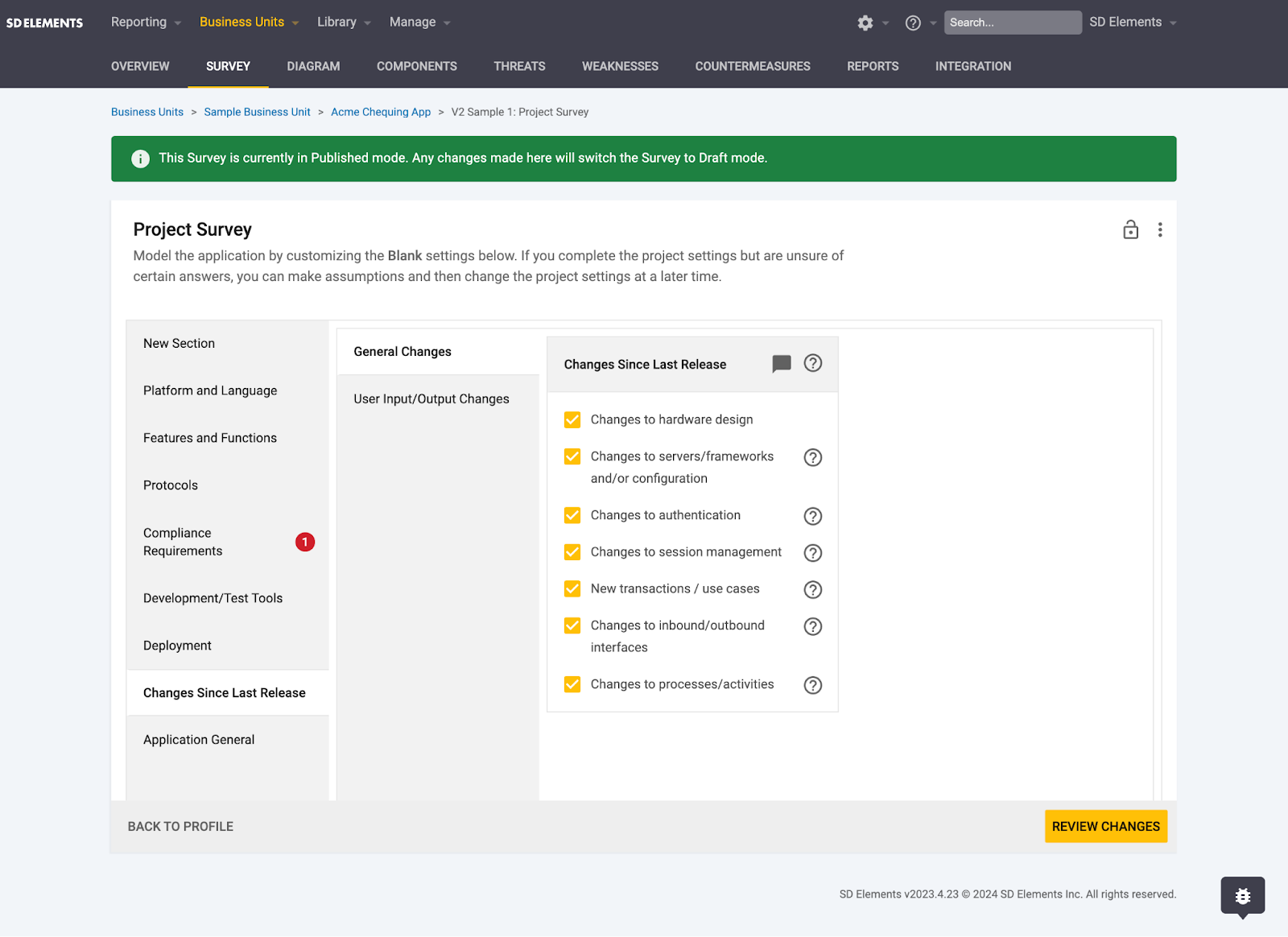1288x937 pixels.
Task: Select Platform and Language section
Action: (x=228, y=390)
